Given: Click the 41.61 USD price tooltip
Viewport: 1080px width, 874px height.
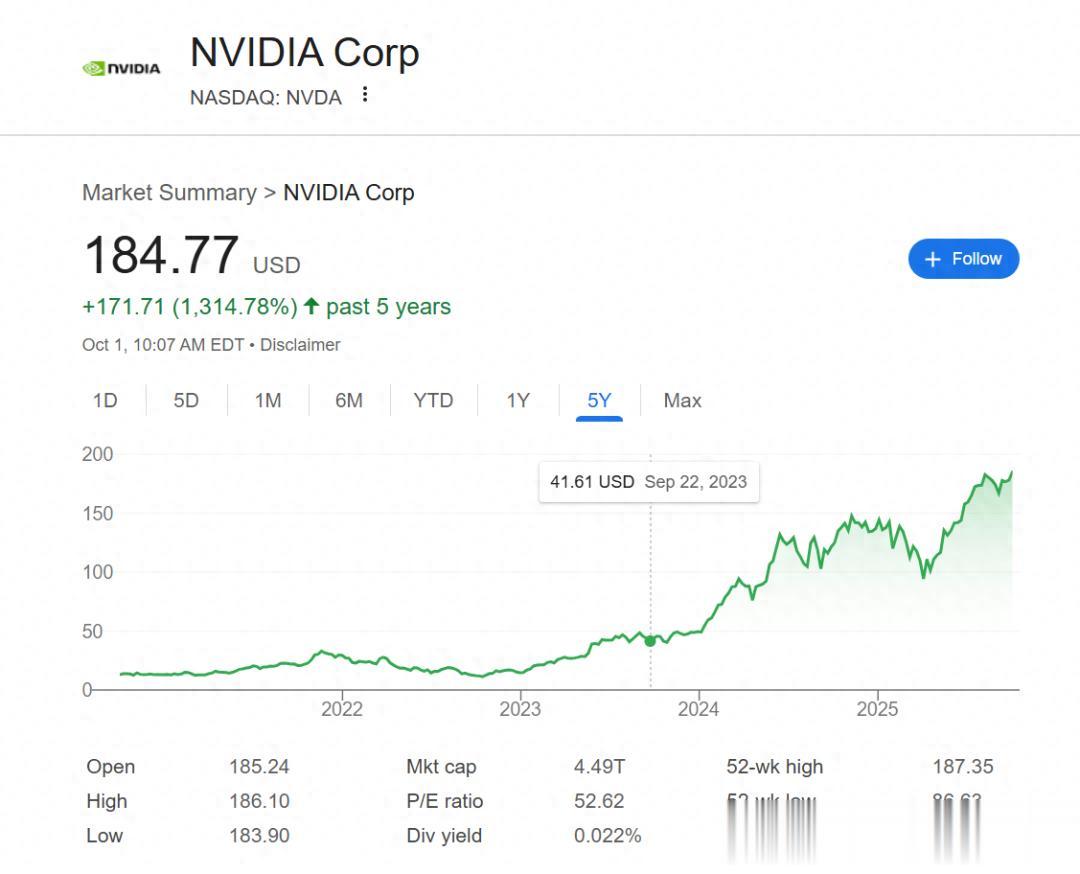Looking at the screenshot, I should click(x=648, y=482).
